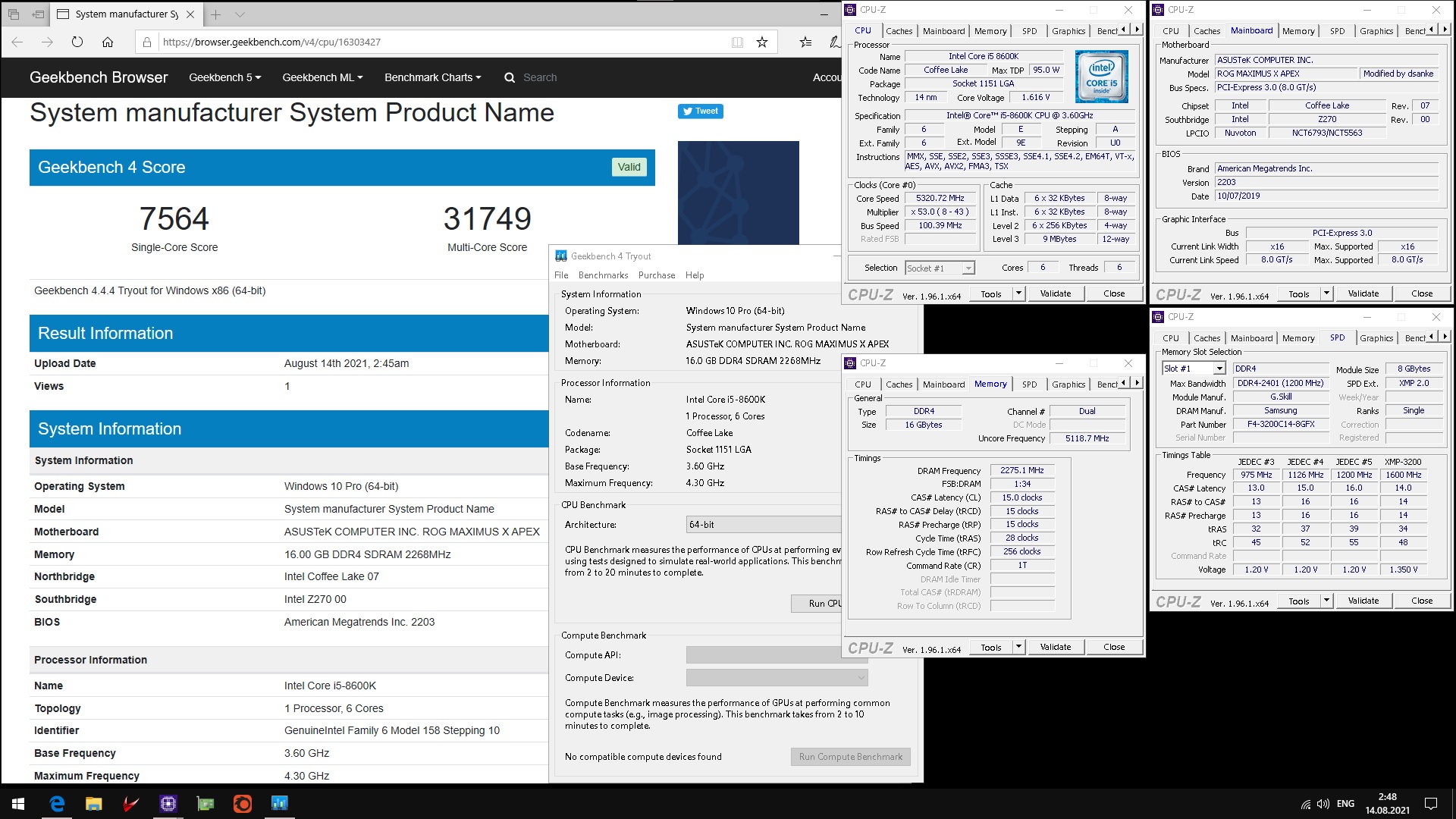
Task: Click the Tweet button
Action: [701, 111]
